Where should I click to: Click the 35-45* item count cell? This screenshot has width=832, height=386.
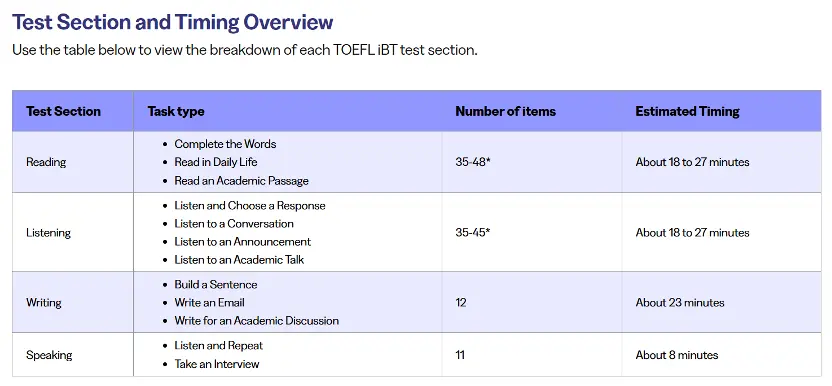[x=473, y=233]
